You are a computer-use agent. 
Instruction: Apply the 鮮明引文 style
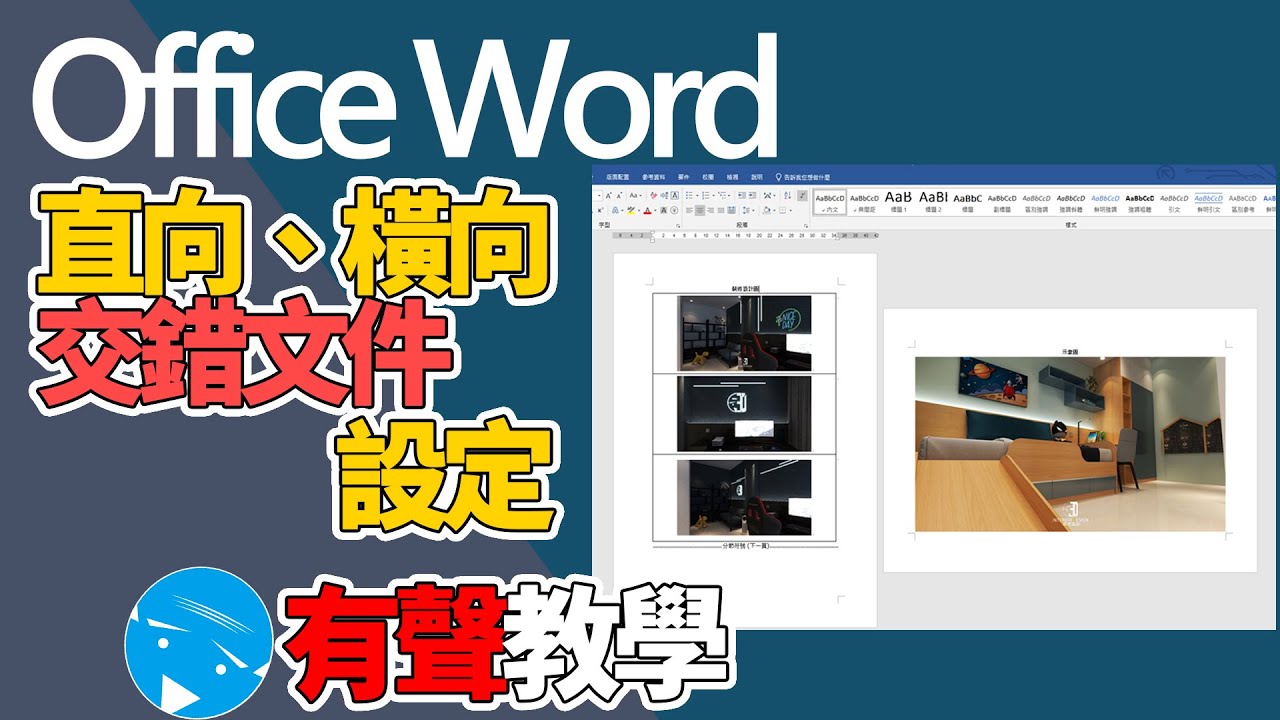[1208, 203]
